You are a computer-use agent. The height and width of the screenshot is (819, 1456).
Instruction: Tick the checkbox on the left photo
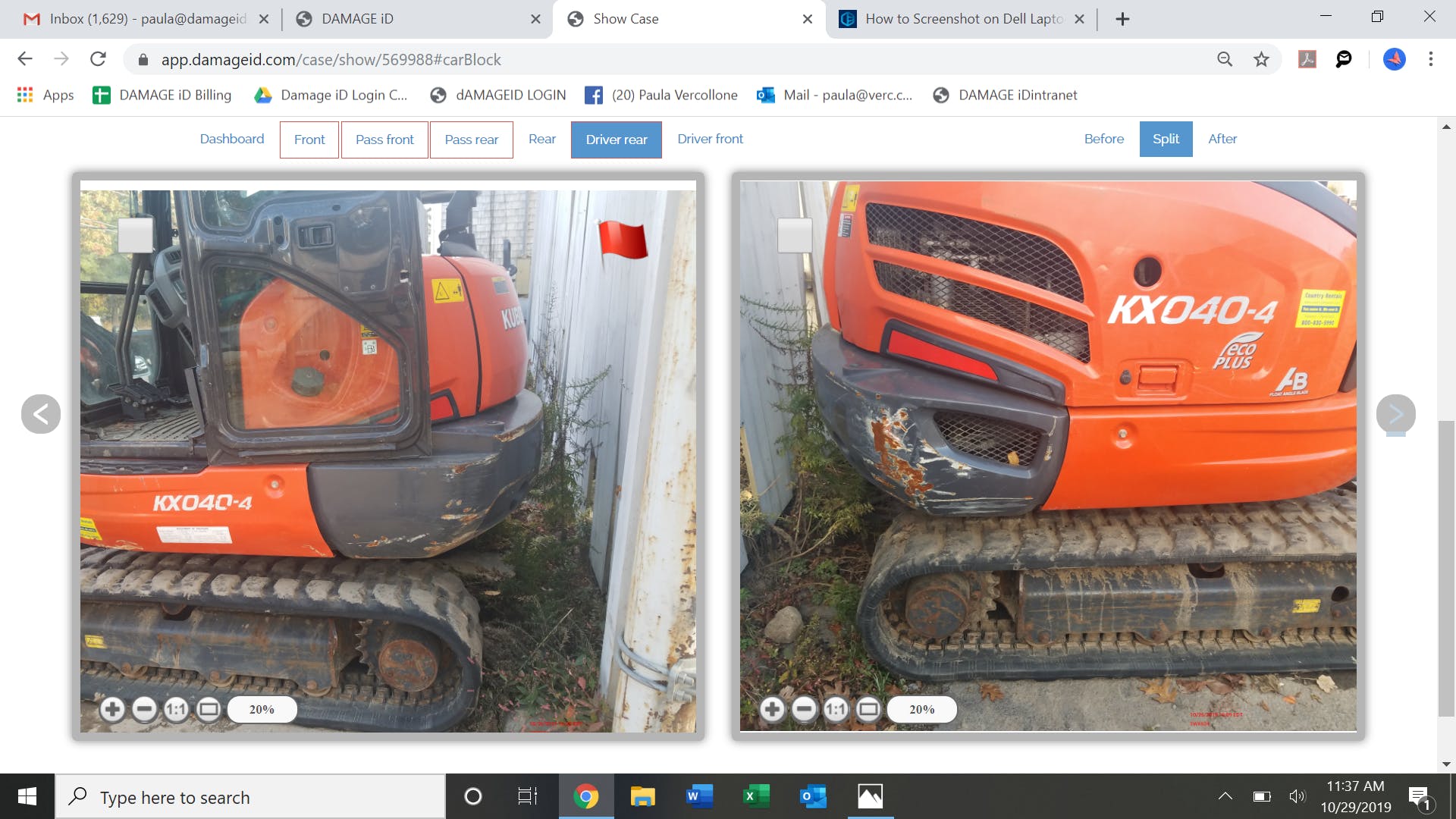tap(136, 235)
